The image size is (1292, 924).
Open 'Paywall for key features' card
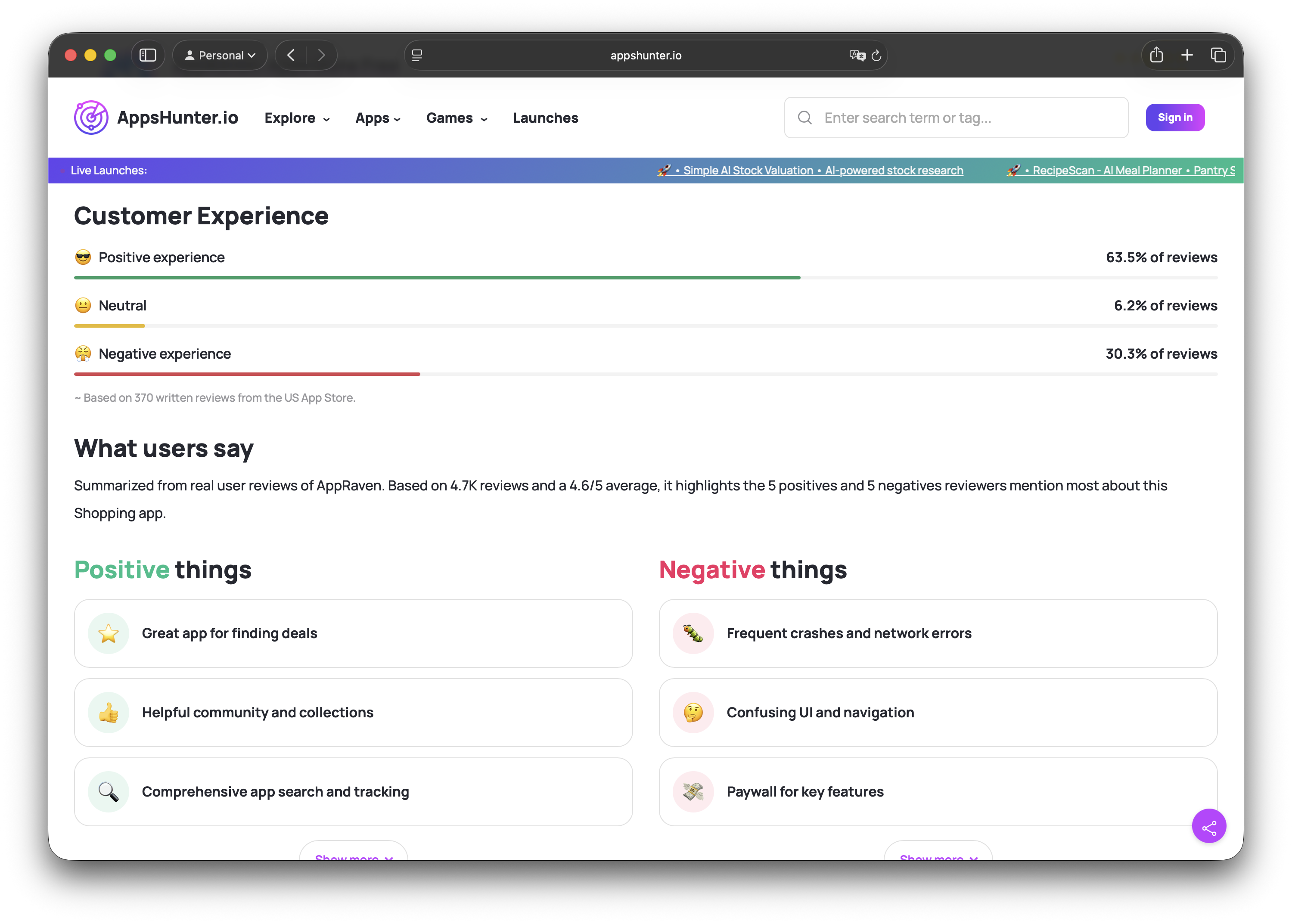(938, 791)
